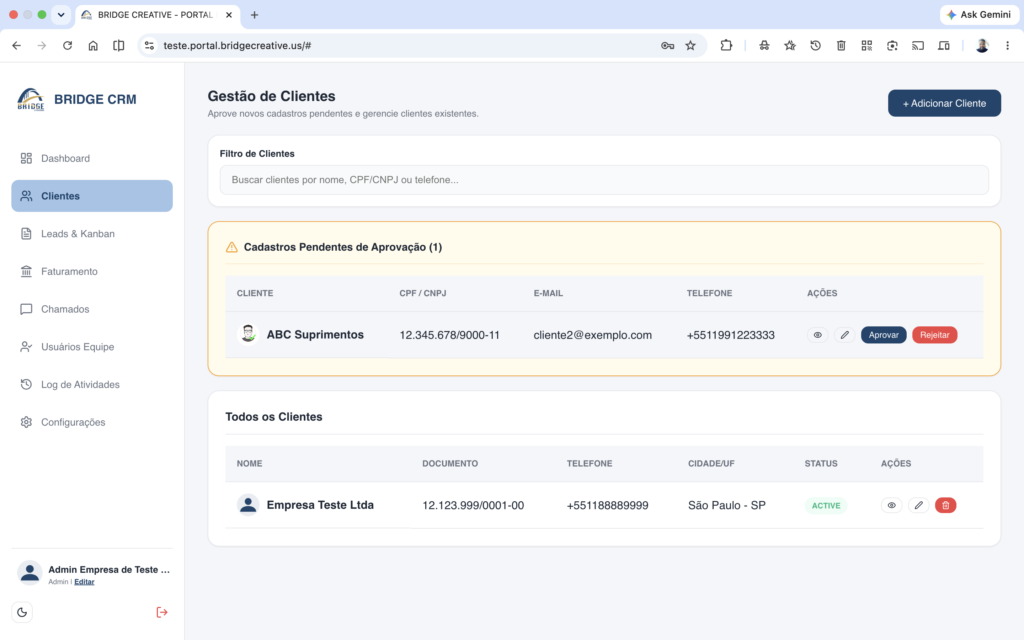Viewport: 1024px width, 640px height.
Task: Click media/device toolbar icon beside cast
Action: 944,46
